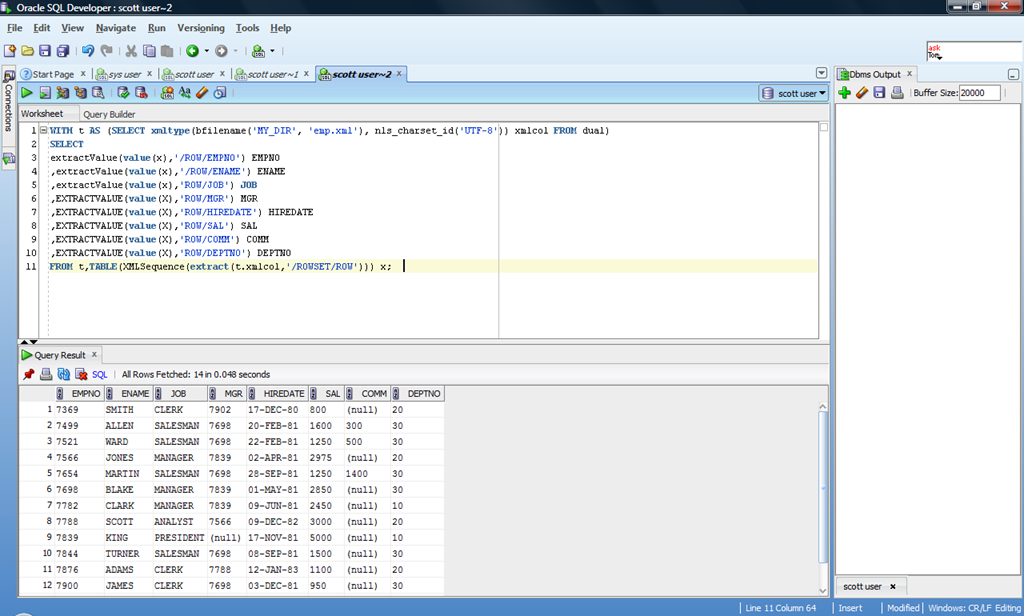Click the Cut scissors icon
This screenshot has width=1024, height=616.
coord(131,51)
